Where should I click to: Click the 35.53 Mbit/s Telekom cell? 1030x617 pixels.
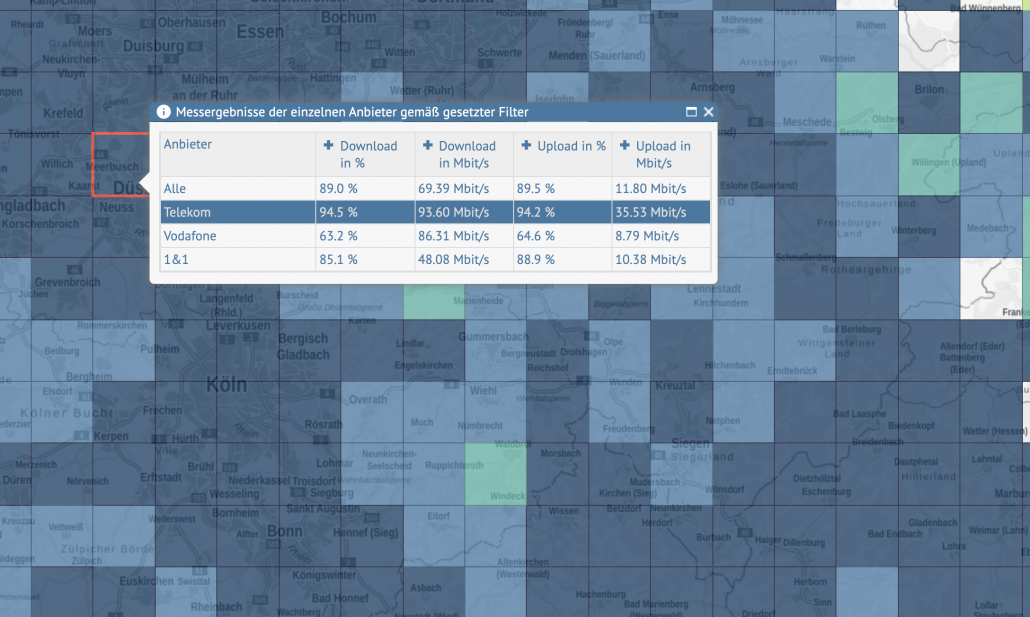point(661,212)
